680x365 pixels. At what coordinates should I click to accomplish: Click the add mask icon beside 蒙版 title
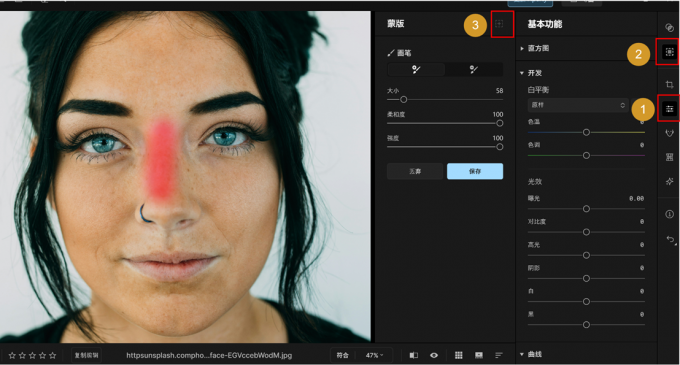click(499, 24)
